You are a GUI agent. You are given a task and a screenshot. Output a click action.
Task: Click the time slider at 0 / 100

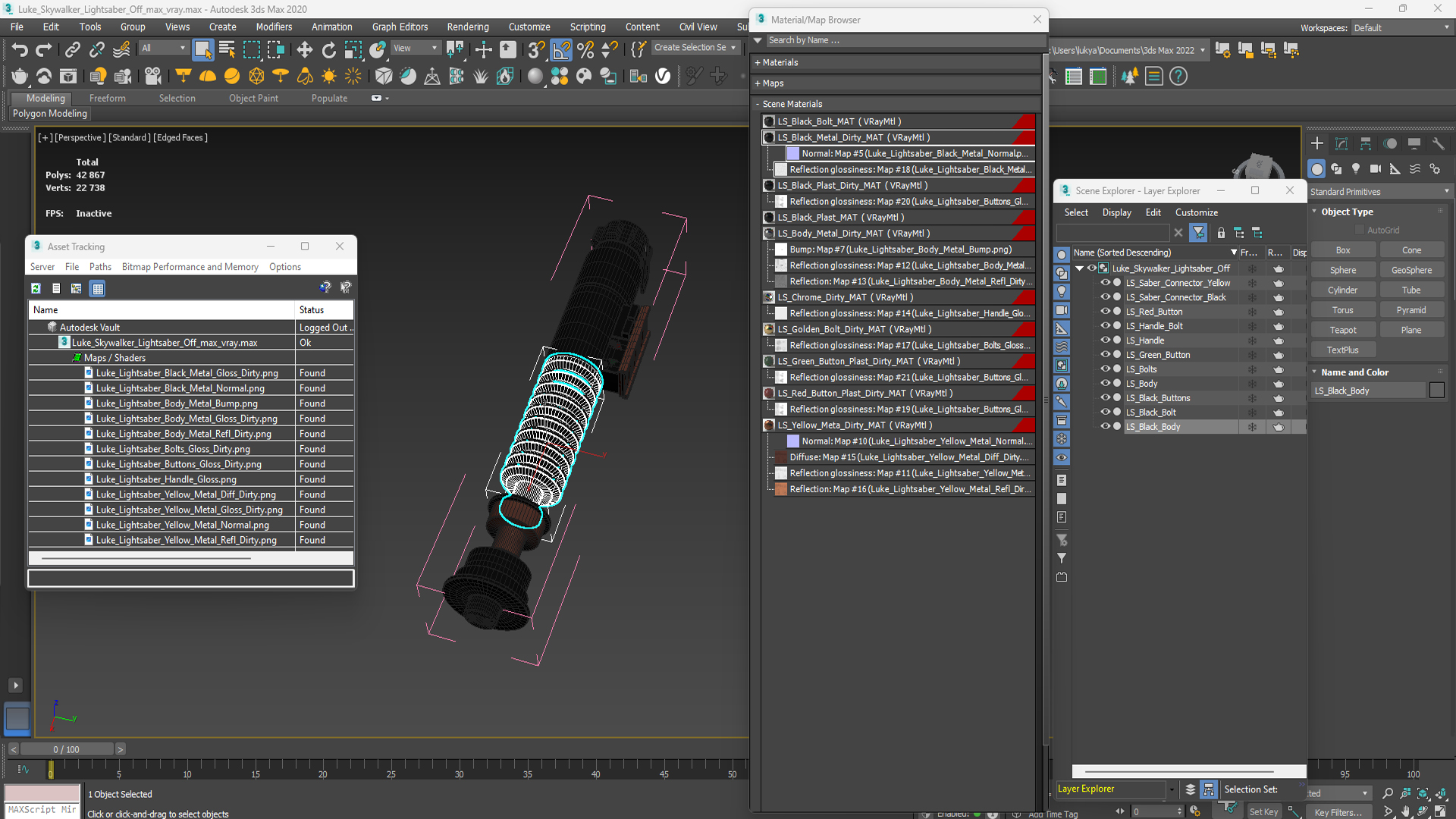point(67,749)
